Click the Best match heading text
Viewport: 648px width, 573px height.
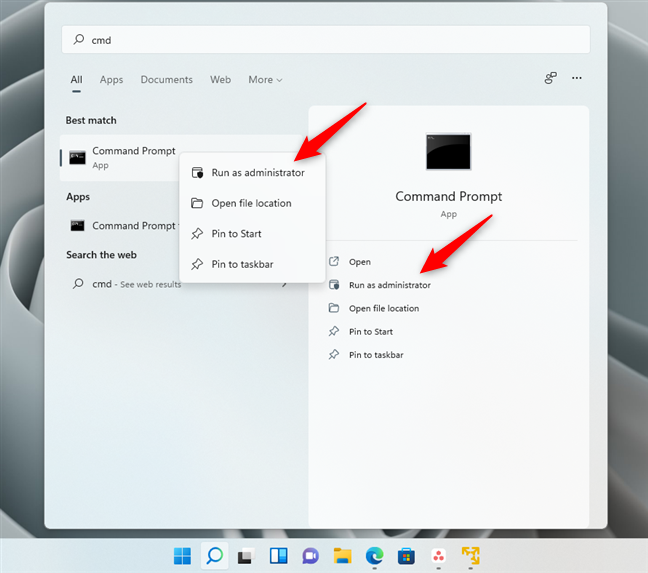(x=91, y=120)
